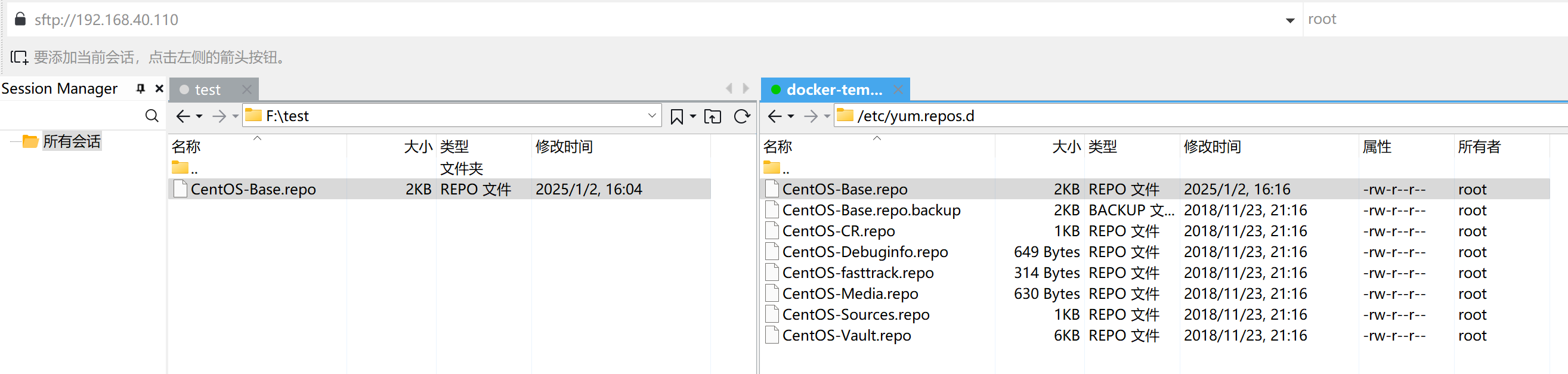Go forward in remote pane

811,116
